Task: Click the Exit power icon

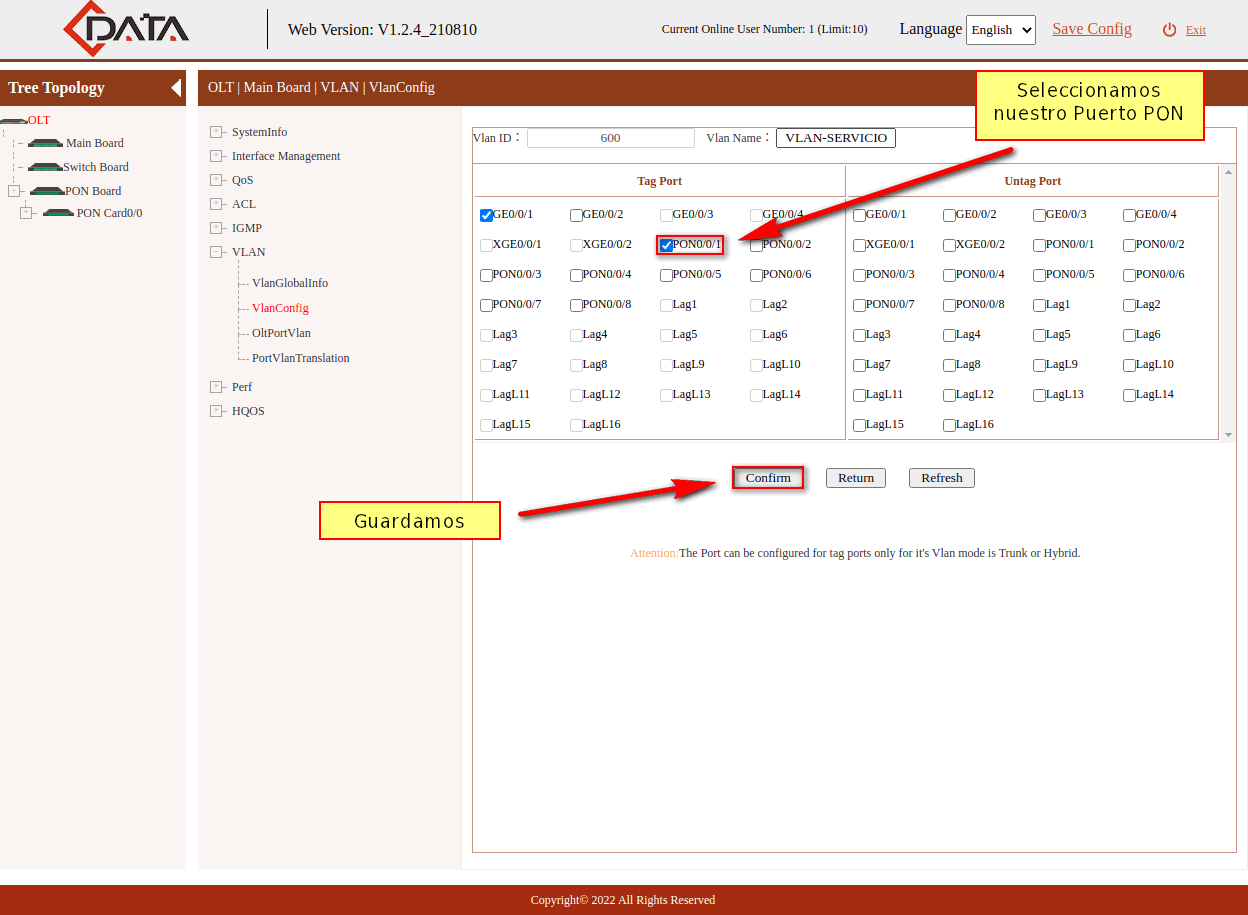Action: [1169, 30]
